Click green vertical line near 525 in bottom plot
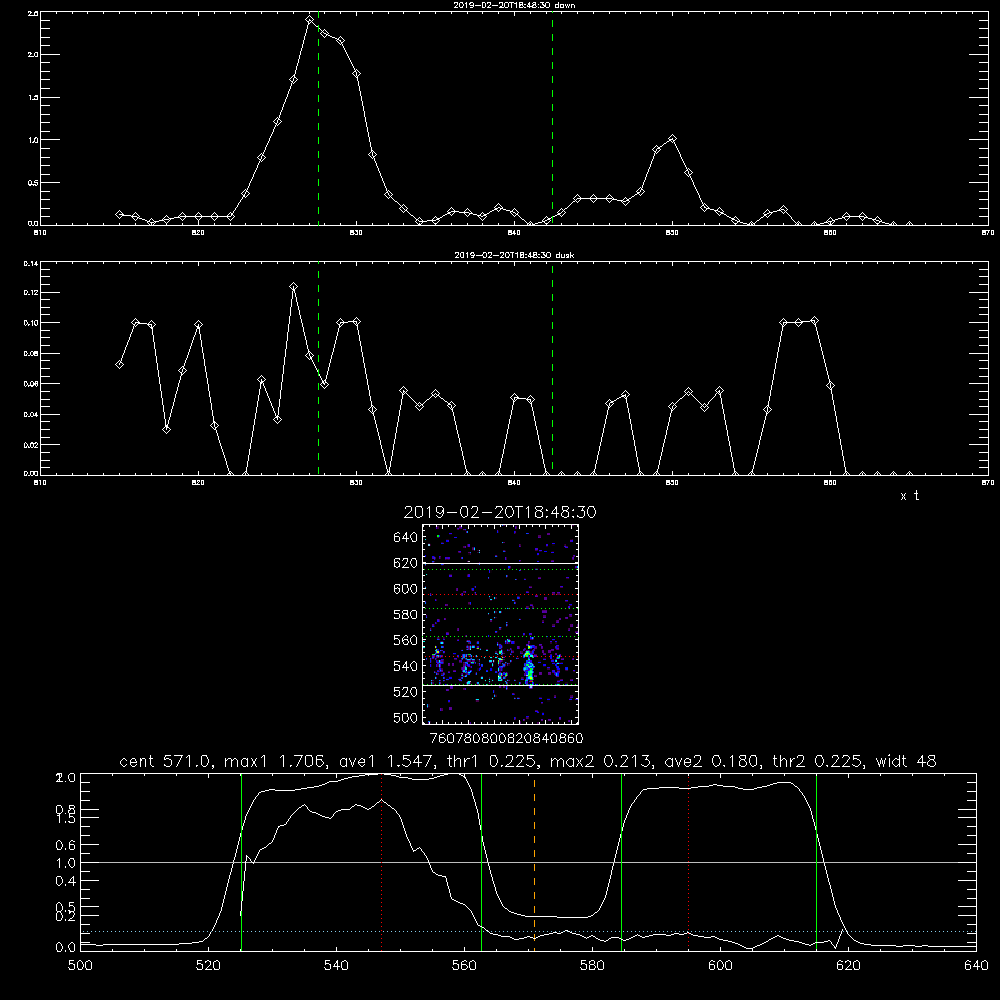Image resolution: width=1000 pixels, height=1000 pixels. coord(241,861)
